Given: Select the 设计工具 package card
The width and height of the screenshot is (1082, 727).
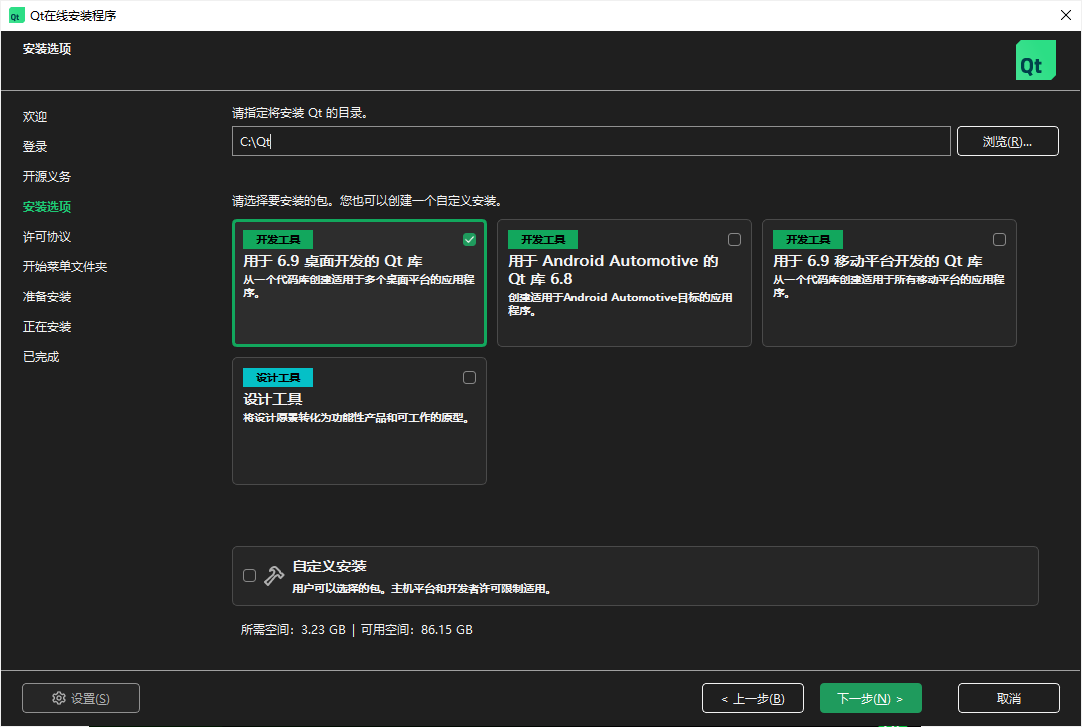Looking at the screenshot, I should point(360,421).
